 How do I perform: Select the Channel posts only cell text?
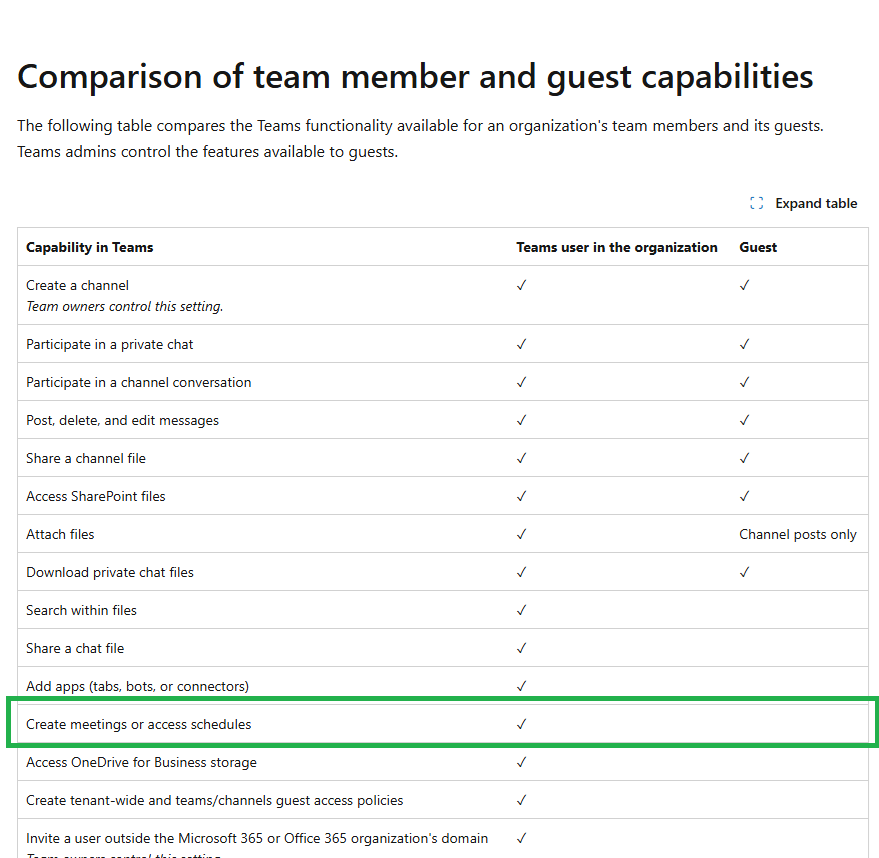798,534
